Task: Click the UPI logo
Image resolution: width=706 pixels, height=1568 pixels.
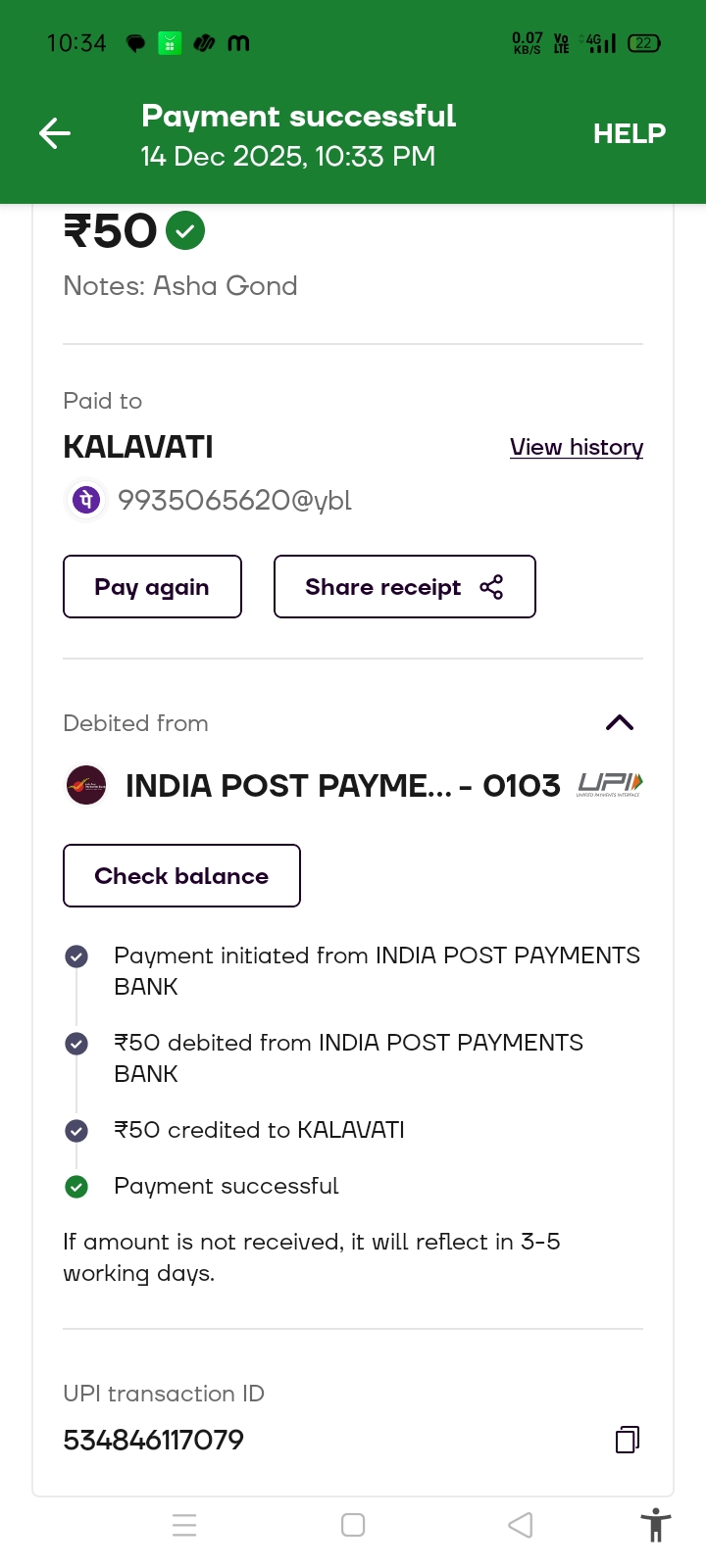Action: tap(610, 784)
